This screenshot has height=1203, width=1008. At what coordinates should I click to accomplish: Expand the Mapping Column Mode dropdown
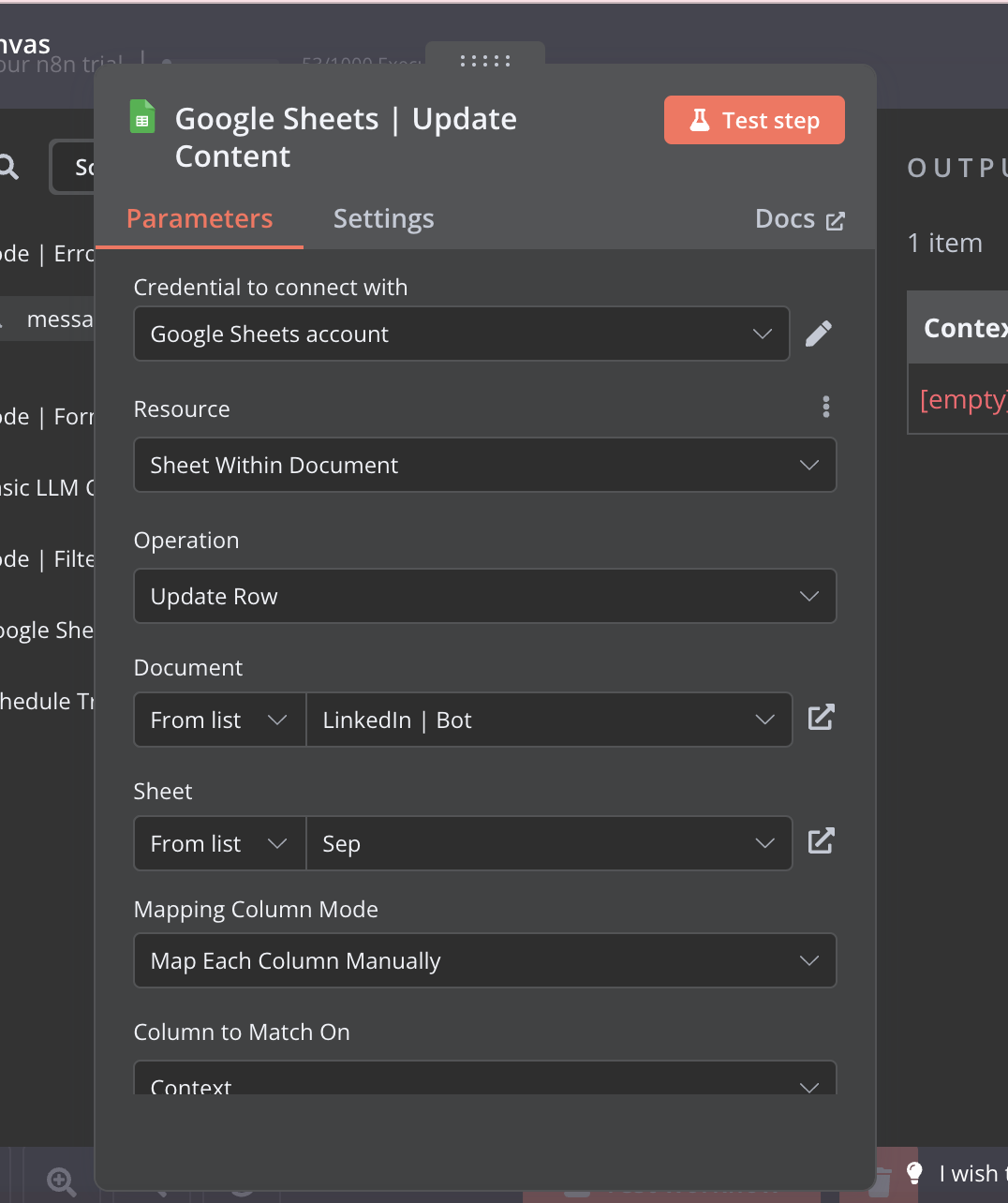tap(485, 960)
